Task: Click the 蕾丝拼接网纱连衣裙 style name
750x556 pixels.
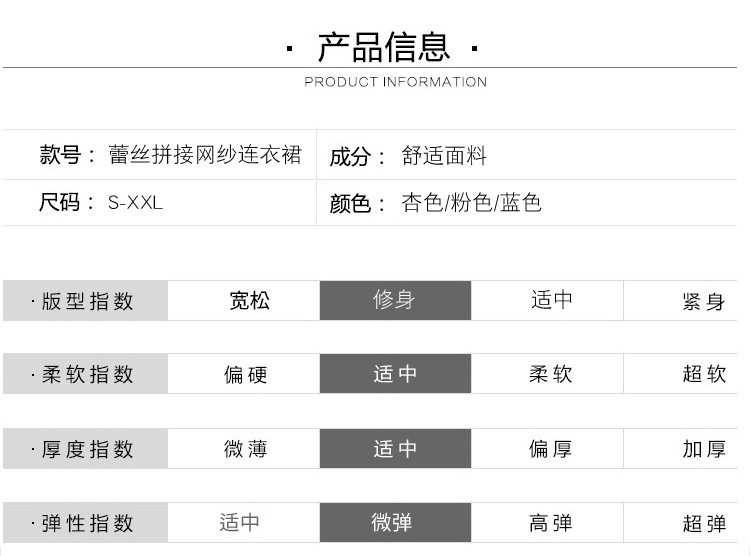Action: (x=205, y=155)
